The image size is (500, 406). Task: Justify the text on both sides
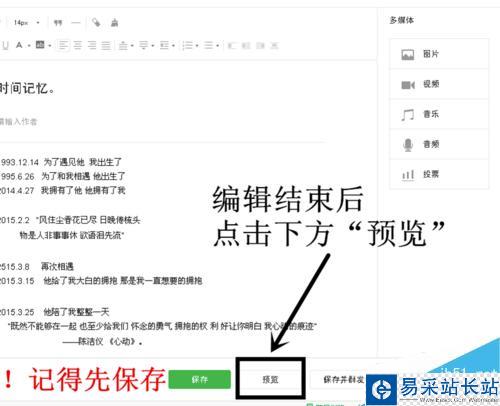(x=106, y=45)
